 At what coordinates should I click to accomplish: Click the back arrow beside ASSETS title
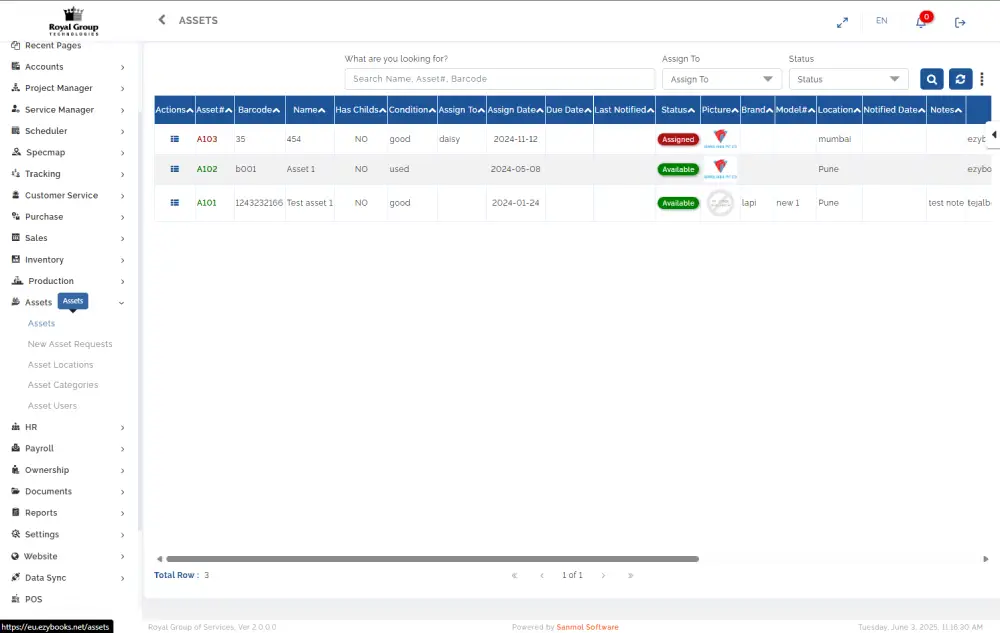pos(162,20)
